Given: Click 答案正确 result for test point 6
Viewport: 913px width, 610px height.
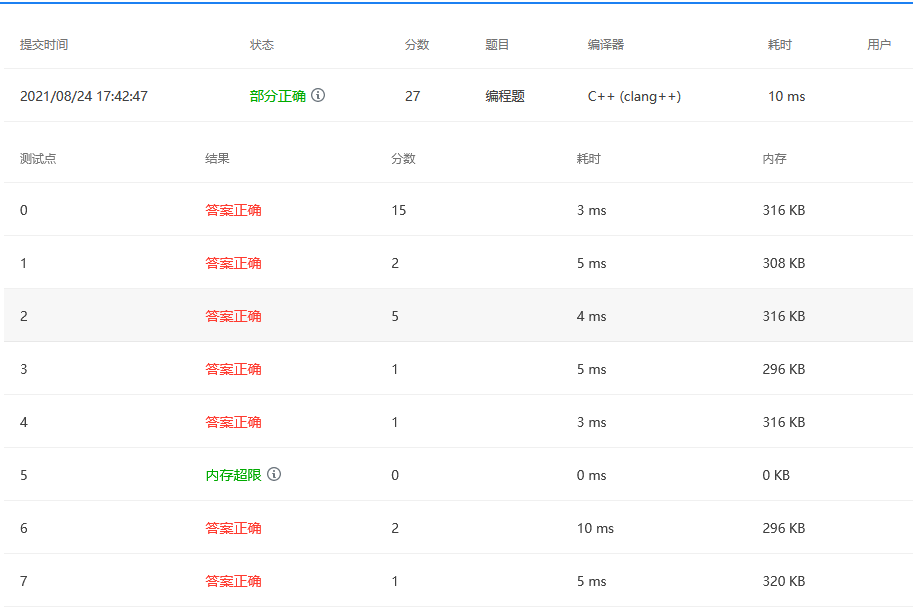Looking at the screenshot, I should point(233,528).
